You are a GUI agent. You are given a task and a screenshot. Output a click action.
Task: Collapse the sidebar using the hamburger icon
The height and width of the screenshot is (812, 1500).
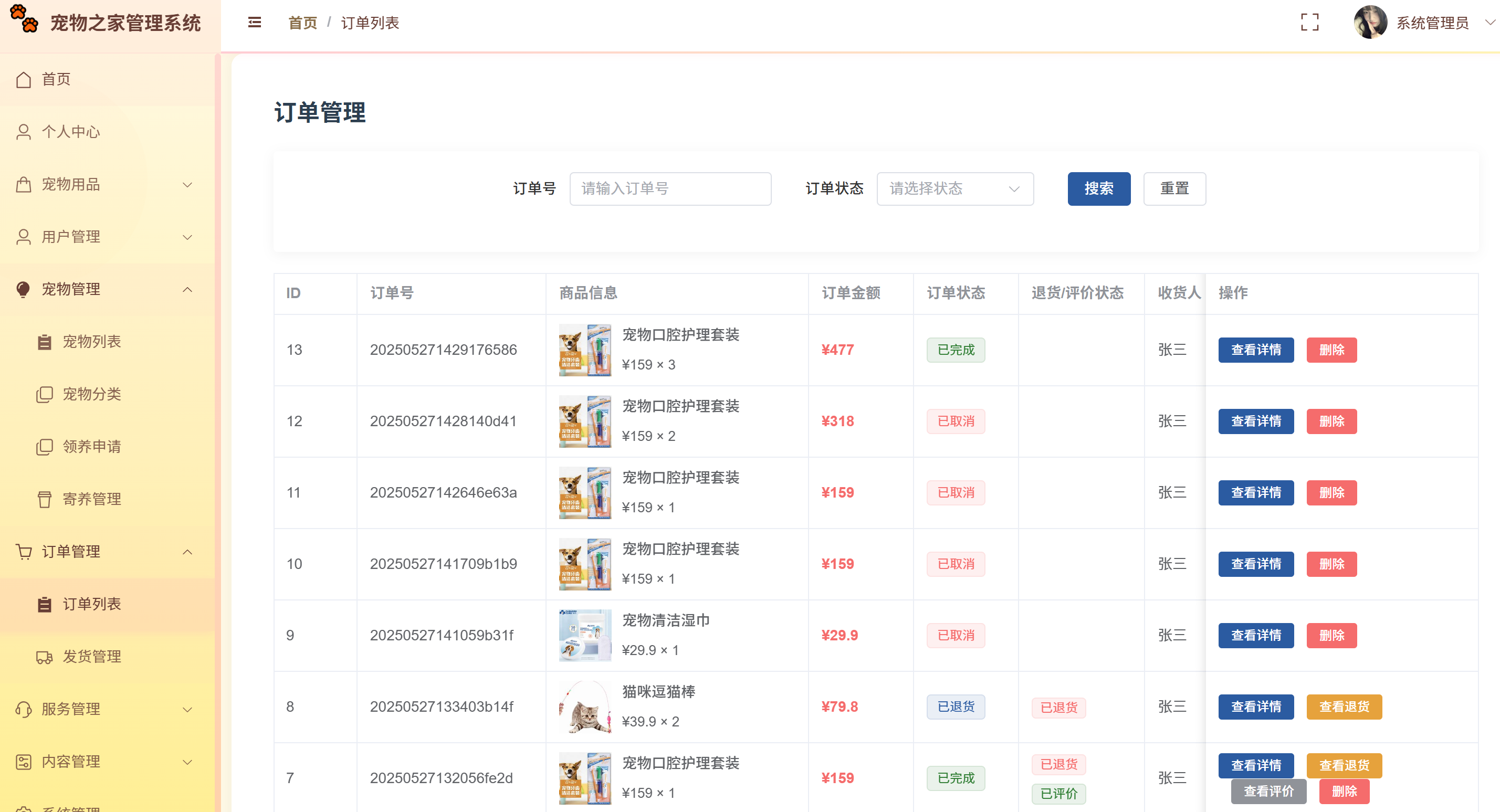click(x=254, y=22)
